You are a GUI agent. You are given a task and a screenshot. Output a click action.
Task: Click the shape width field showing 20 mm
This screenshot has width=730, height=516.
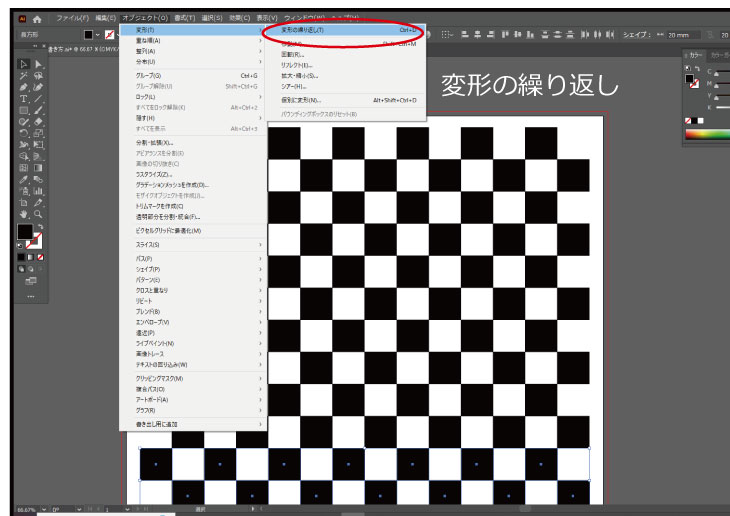[678, 34]
